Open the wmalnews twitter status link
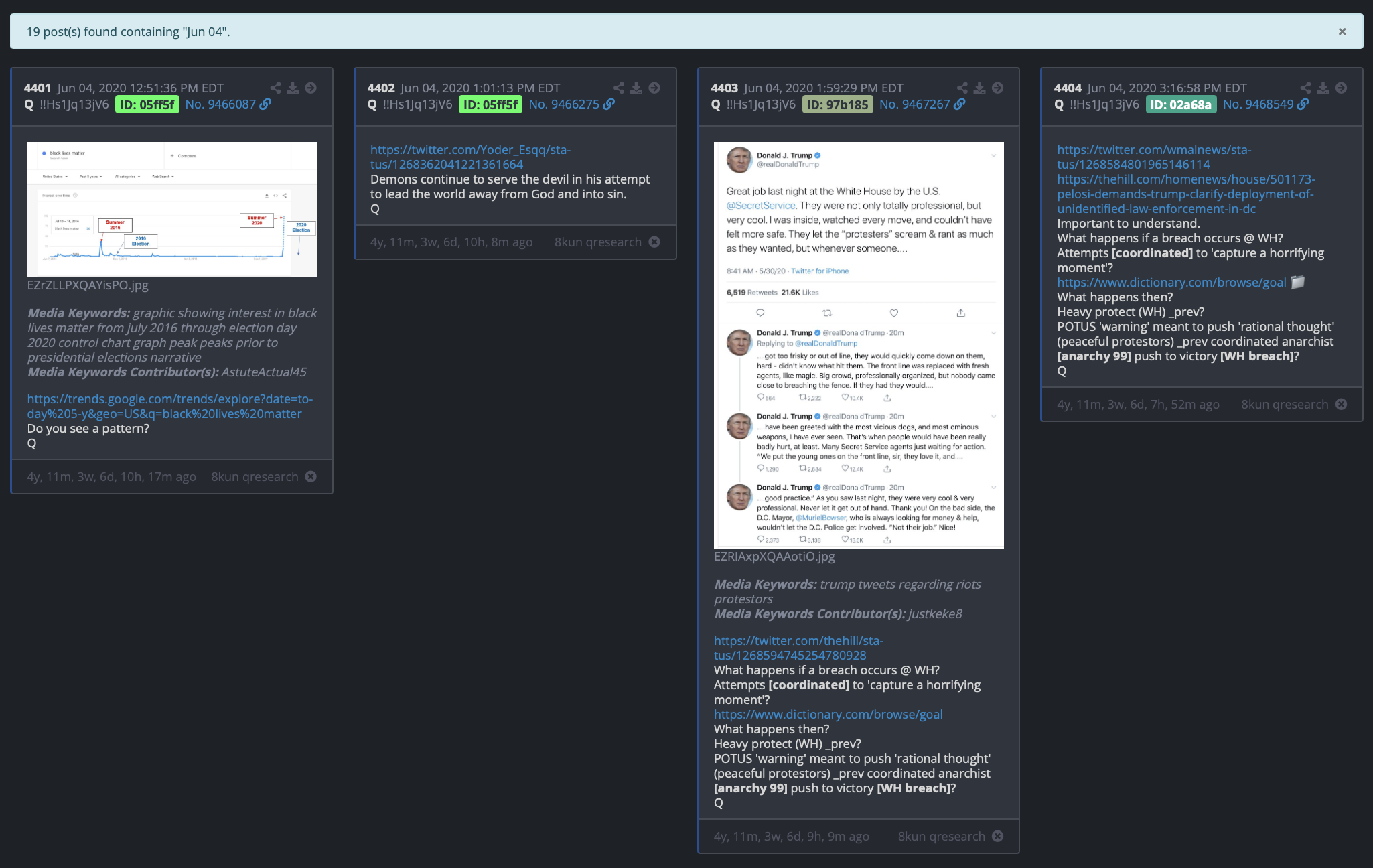This screenshot has height=868, width=1373. click(1154, 157)
